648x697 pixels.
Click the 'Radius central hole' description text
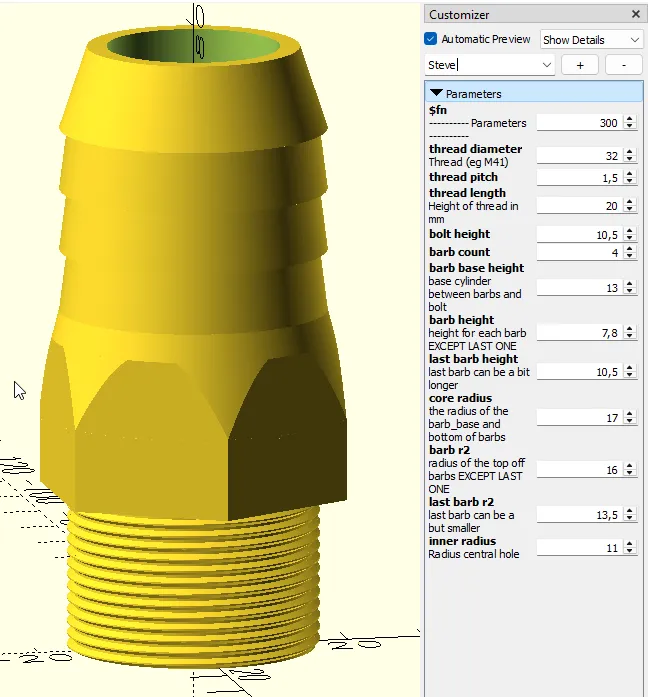point(474,554)
